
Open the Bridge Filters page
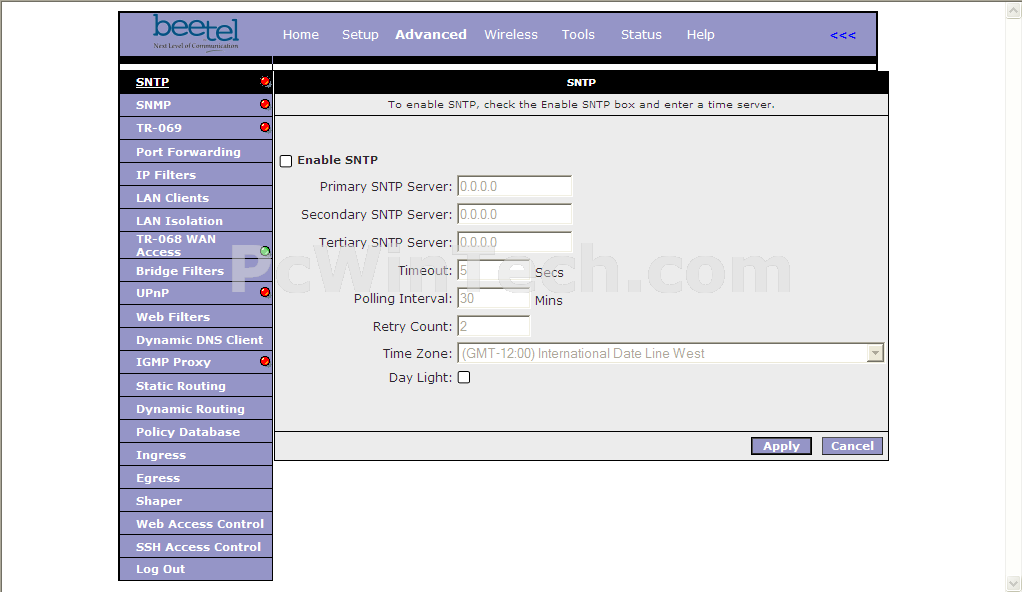(x=179, y=271)
